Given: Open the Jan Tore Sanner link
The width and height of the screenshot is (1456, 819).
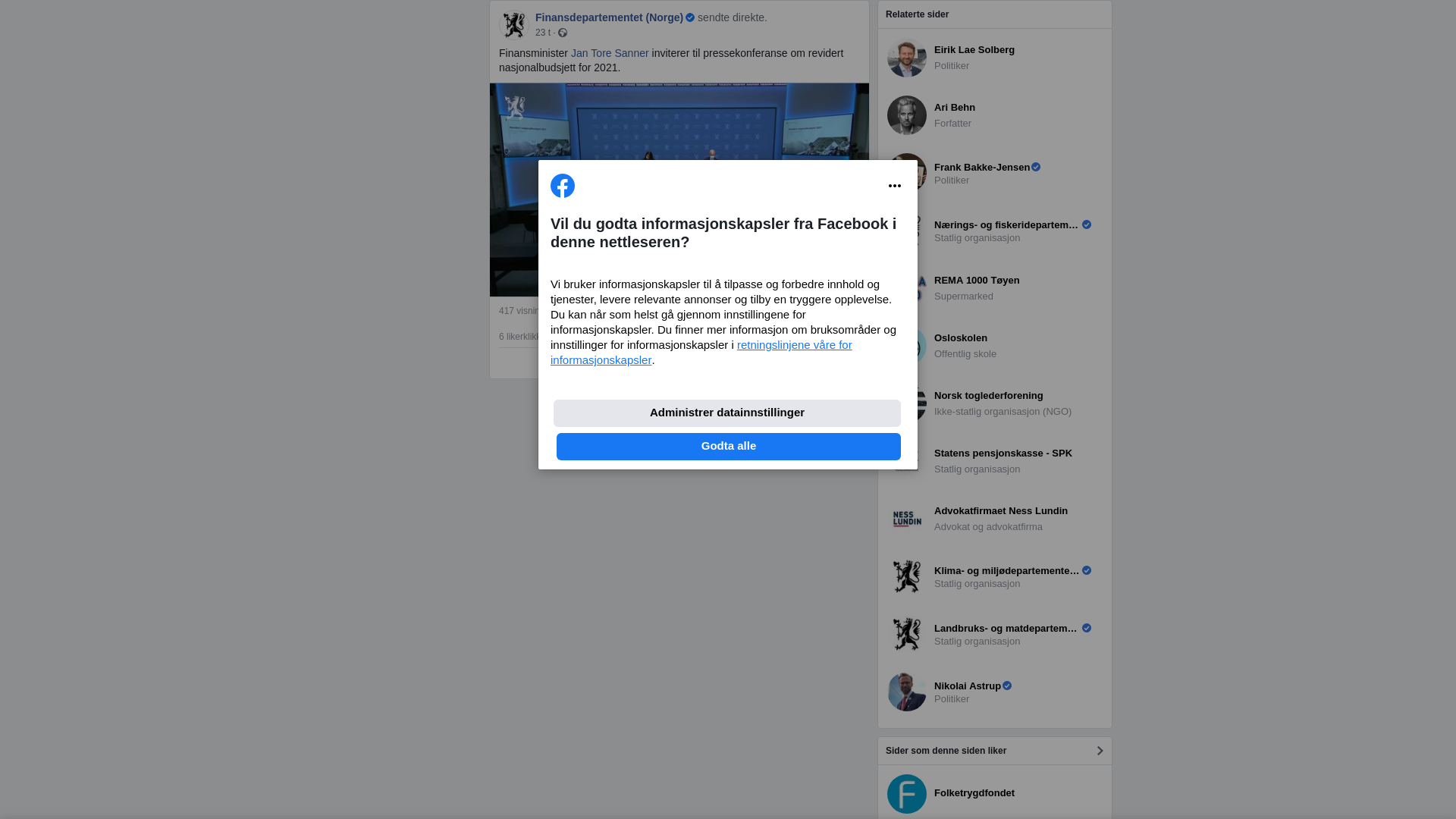Looking at the screenshot, I should click(610, 53).
